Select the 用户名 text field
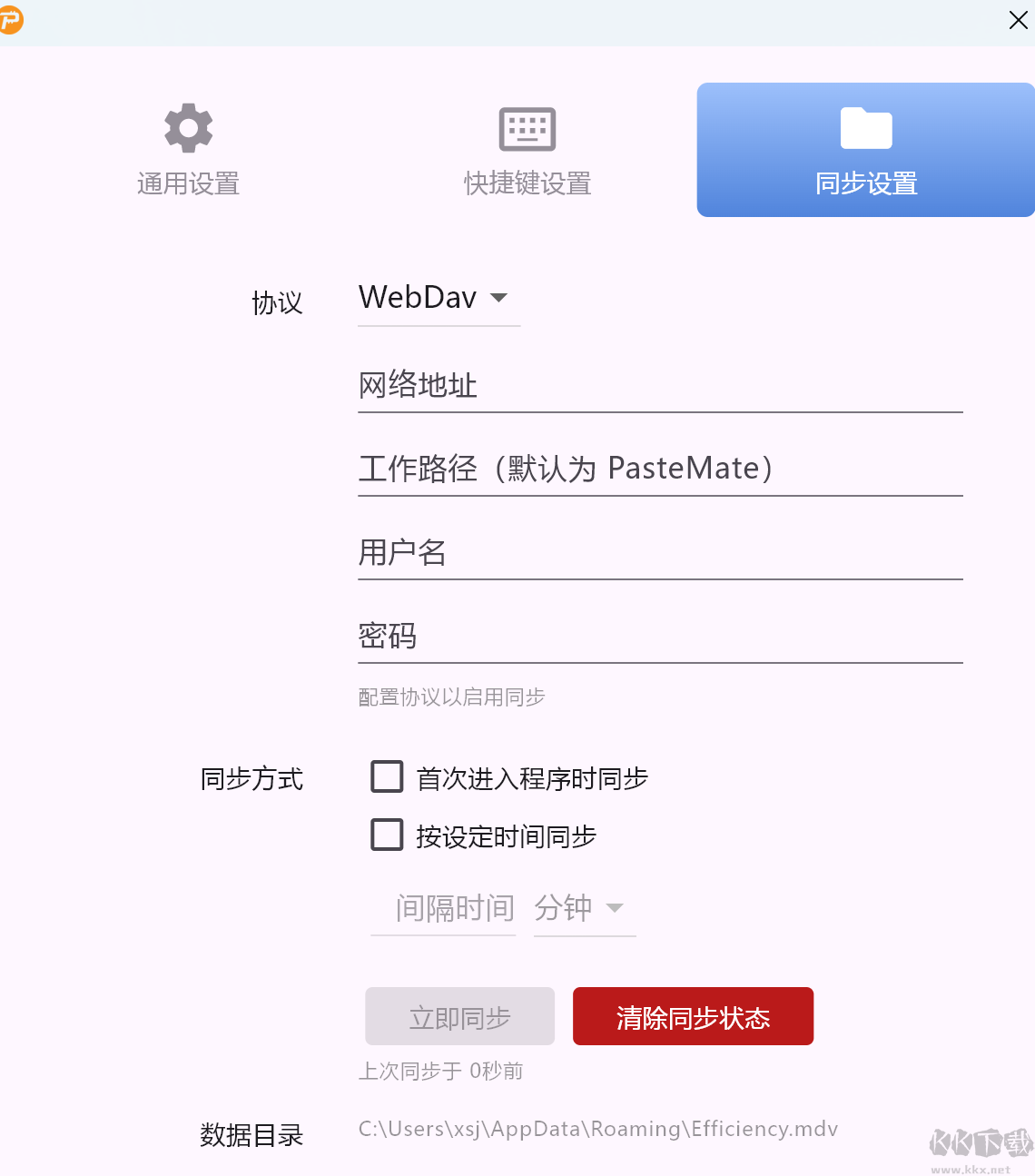Viewport: 1035px width, 1176px height. click(660, 553)
